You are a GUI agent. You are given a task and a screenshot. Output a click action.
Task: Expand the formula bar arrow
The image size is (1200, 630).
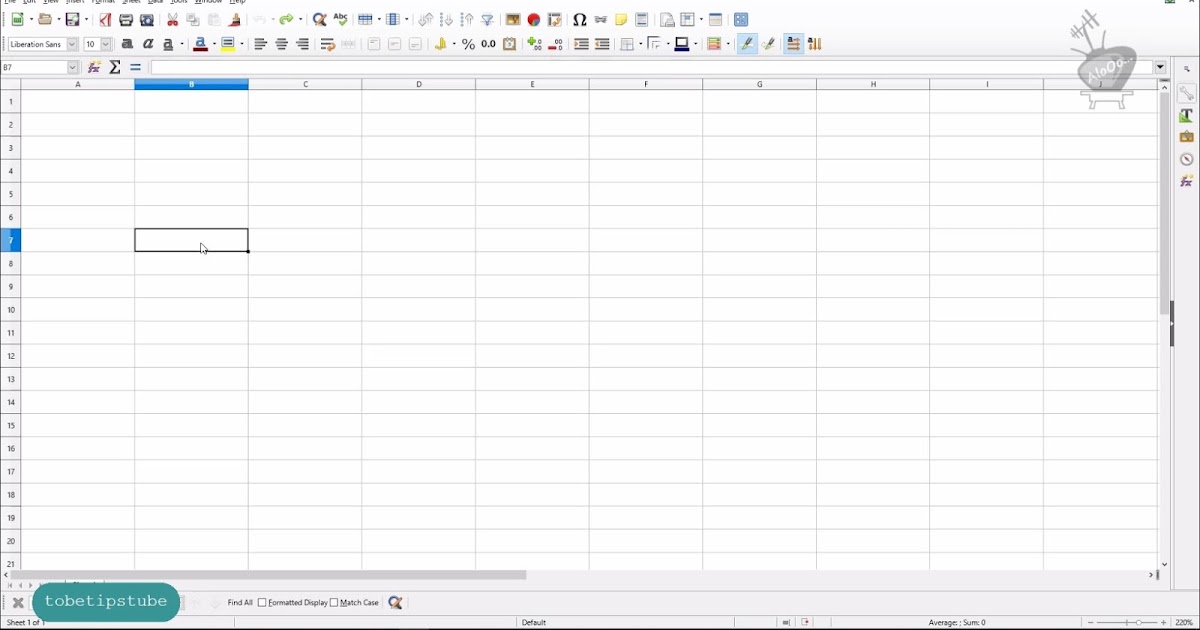(1160, 67)
